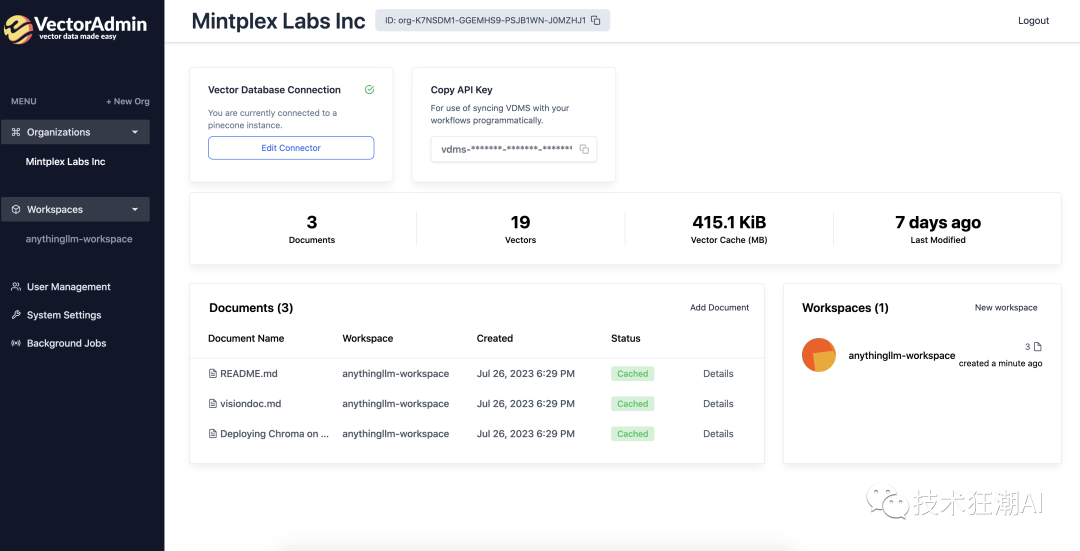The height and width of the screenshot is (551, 1080).
Task: Collapse the Organizations dropdown arrow
Action: [135, 132]
